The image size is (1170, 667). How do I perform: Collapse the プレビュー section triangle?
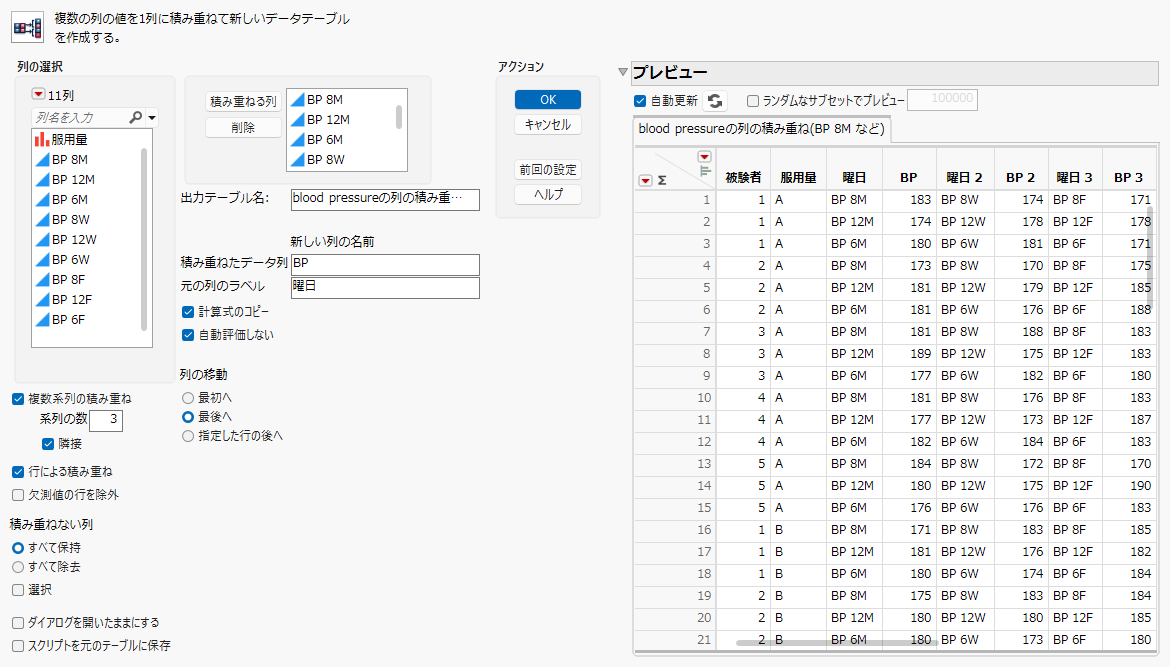tap(623, 72)
